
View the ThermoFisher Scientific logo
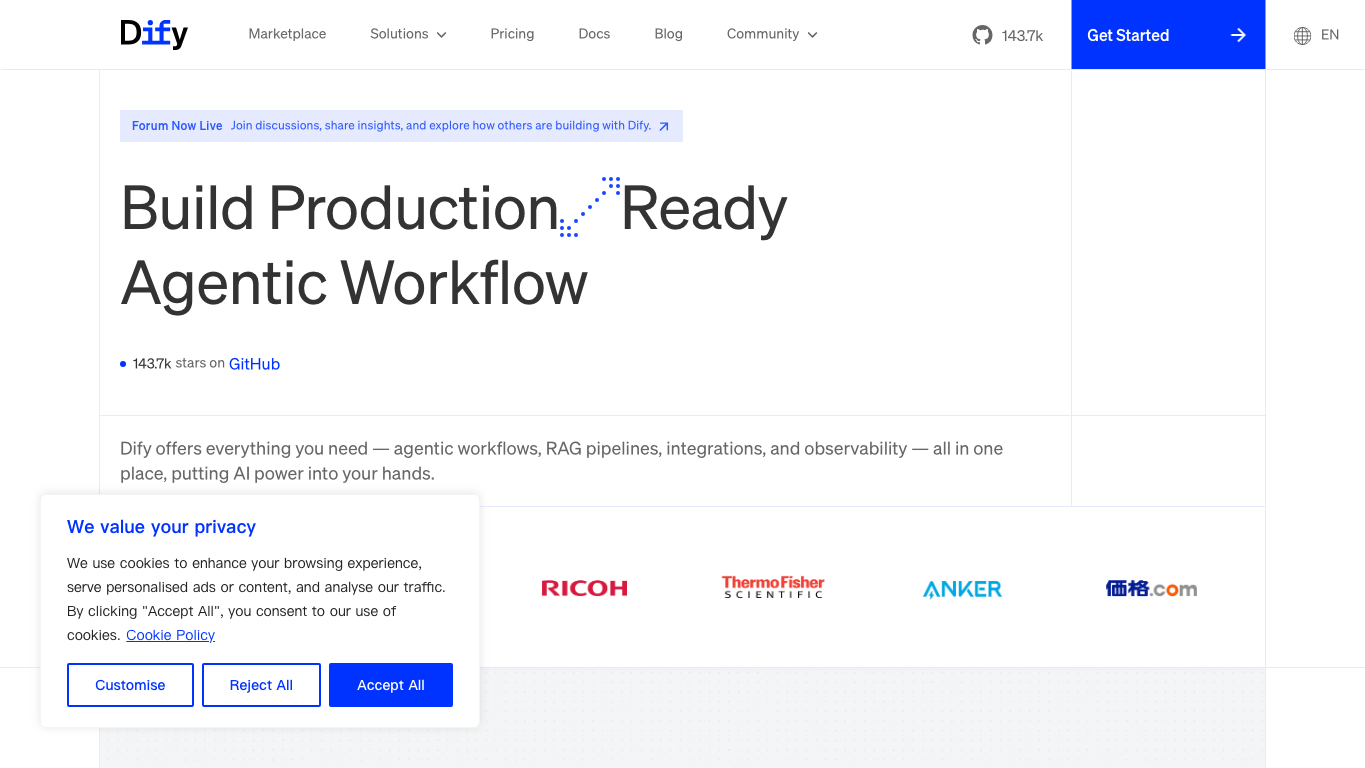click(x=773, y=587)
